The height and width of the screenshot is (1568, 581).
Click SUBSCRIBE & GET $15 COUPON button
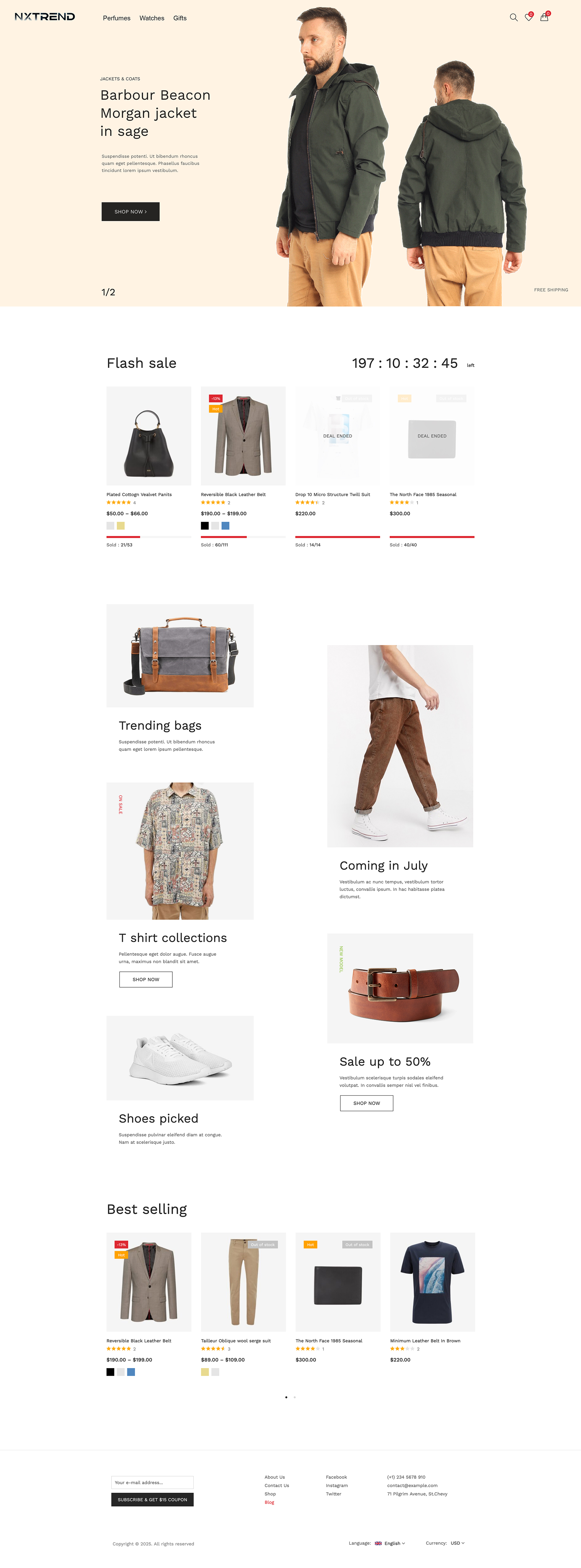(152, 1499)
